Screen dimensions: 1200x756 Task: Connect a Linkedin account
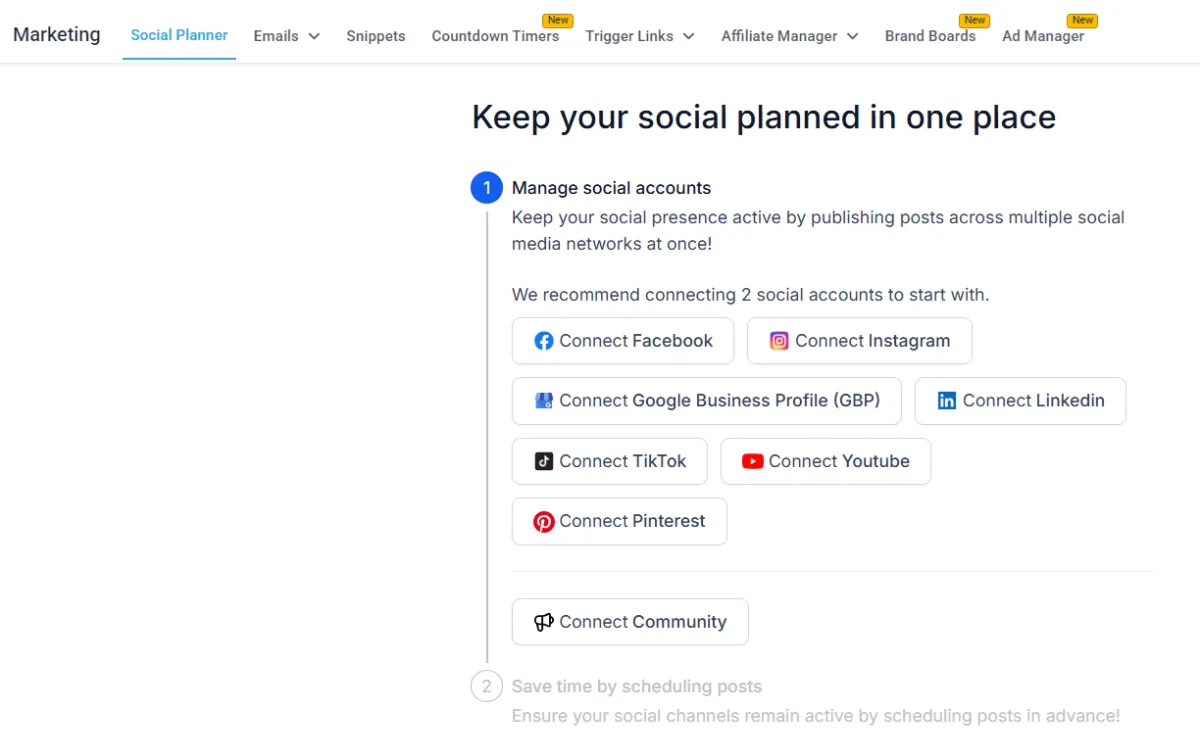[x=1021, y=401]
